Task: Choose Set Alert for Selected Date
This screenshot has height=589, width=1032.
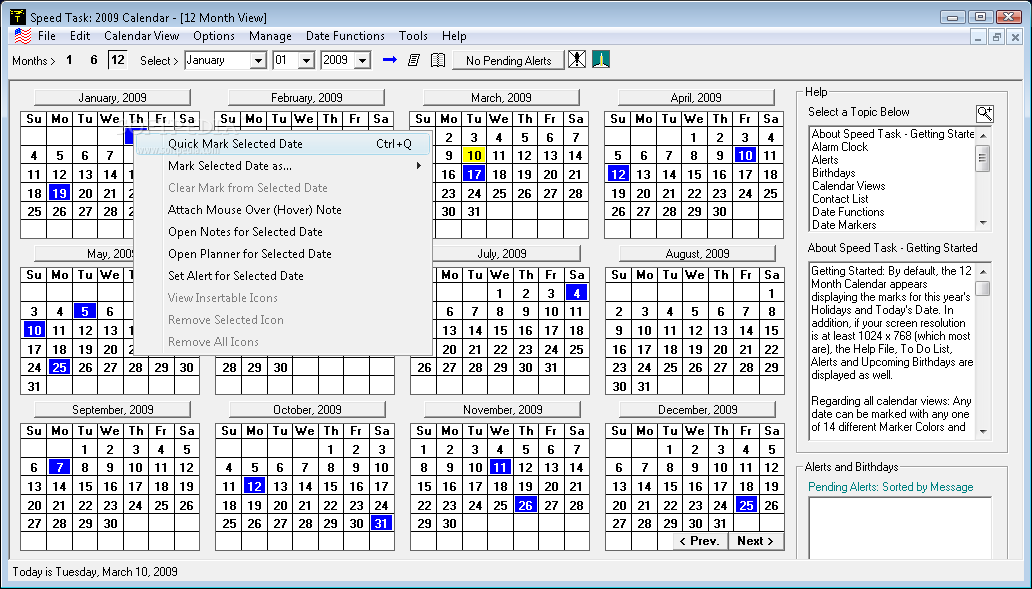Action: pyautogui.click(x=283, y=276)
